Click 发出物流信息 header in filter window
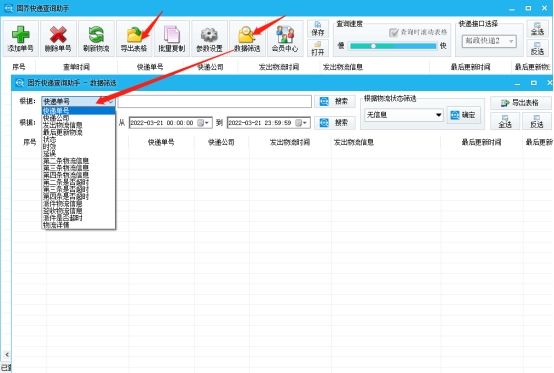Image resolution: width=554 pixels, height=373 pixels. (x=354, y=142)
